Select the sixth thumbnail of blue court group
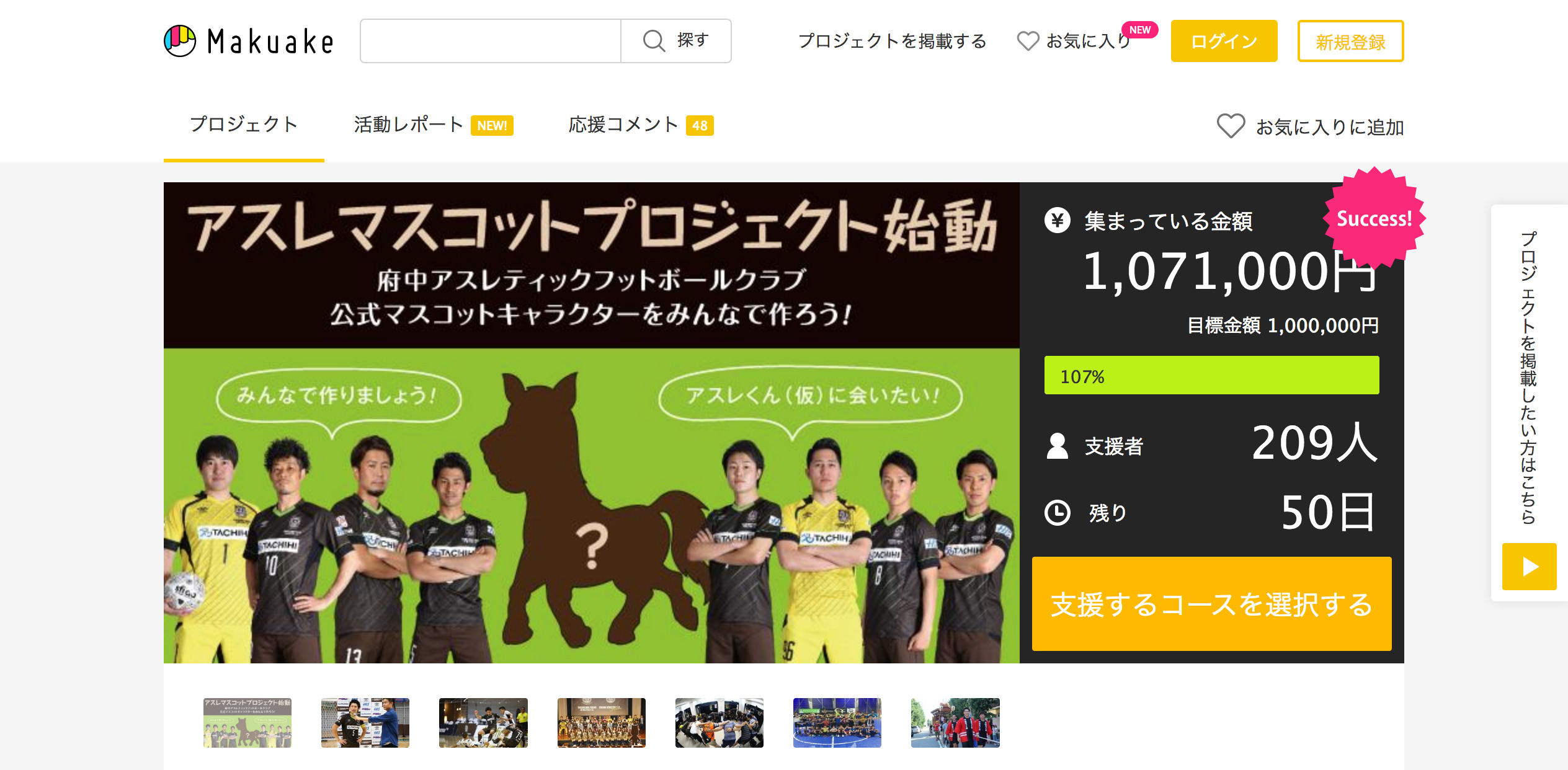The width and height of the screenshot is (1568, 770). coord(837,722)
